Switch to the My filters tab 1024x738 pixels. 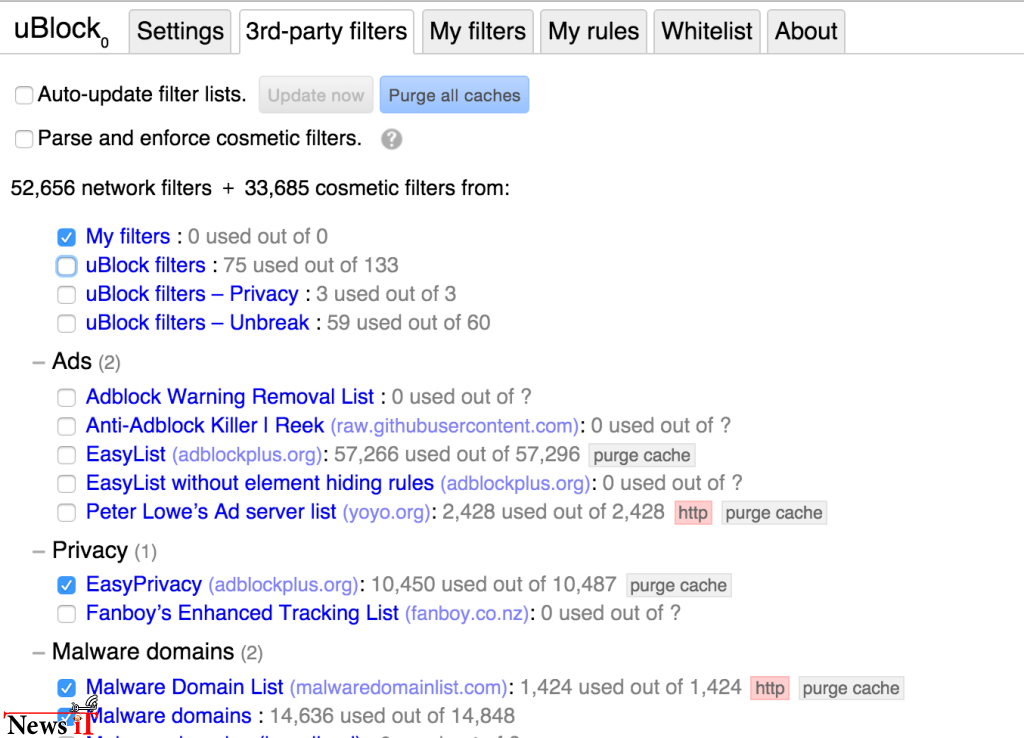point(478,31)
